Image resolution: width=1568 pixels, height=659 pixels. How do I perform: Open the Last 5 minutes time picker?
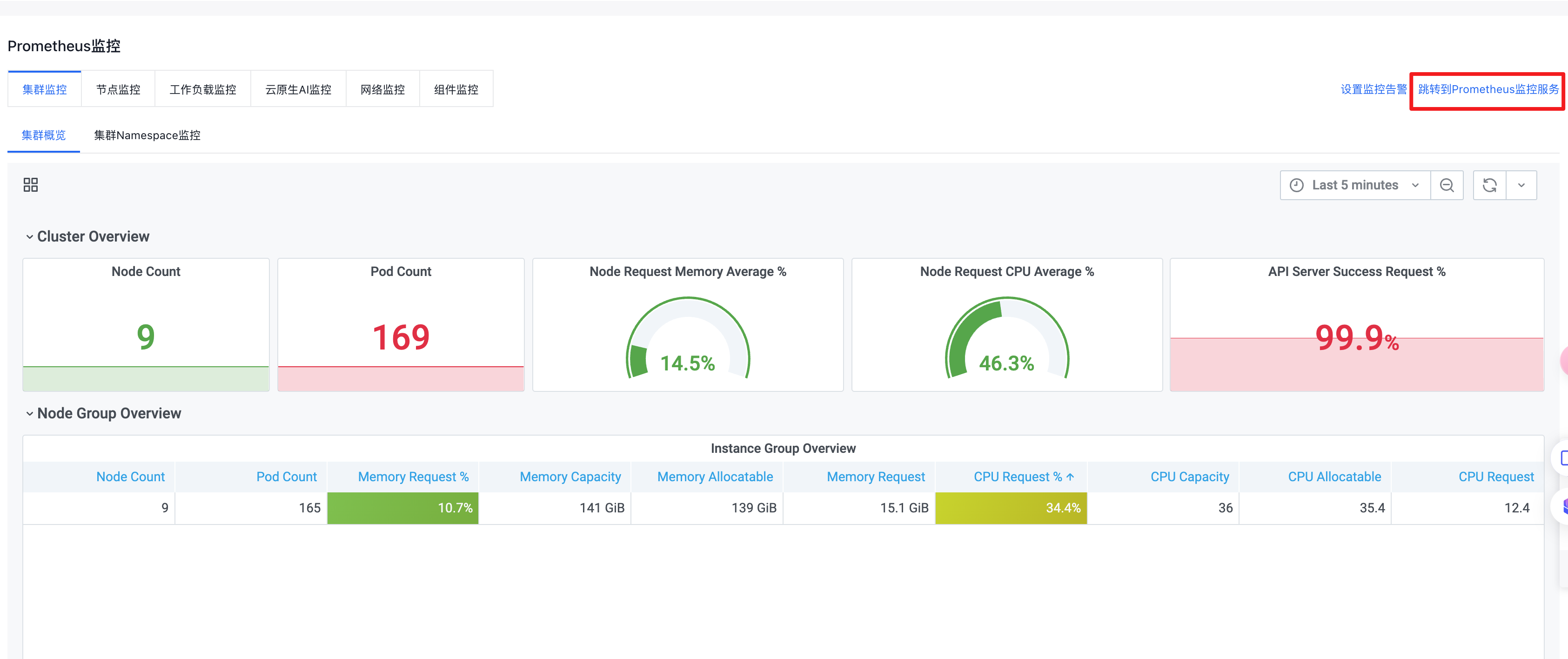coord(1355,185)
